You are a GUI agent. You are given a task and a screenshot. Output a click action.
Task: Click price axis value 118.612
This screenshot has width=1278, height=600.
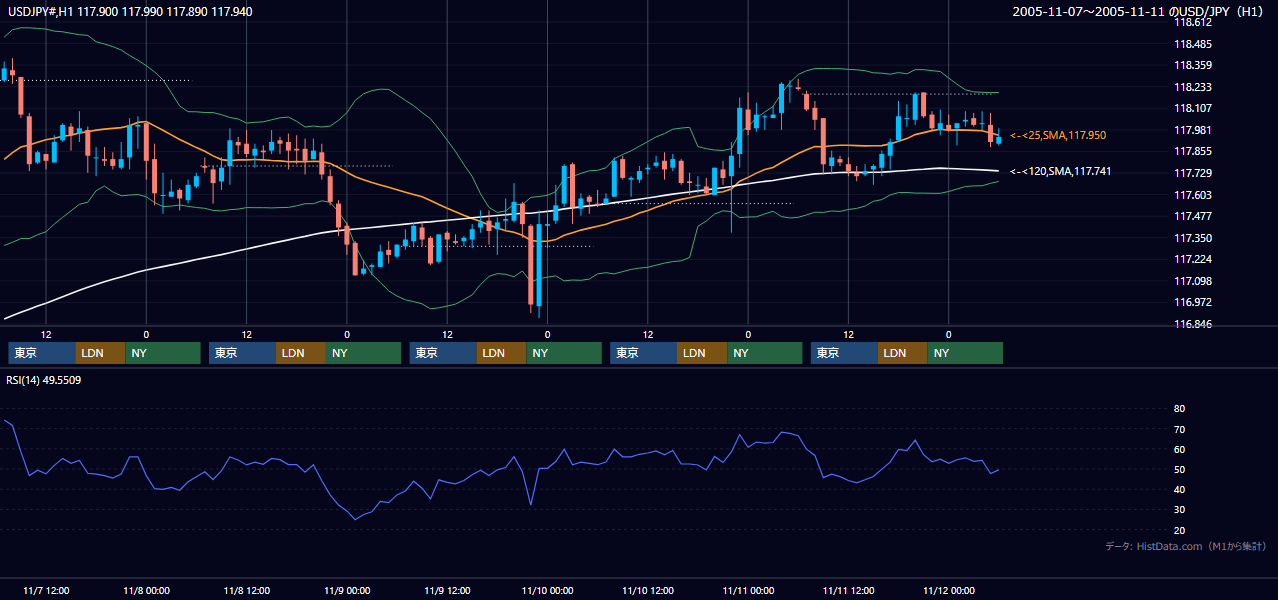(1192, 22)
